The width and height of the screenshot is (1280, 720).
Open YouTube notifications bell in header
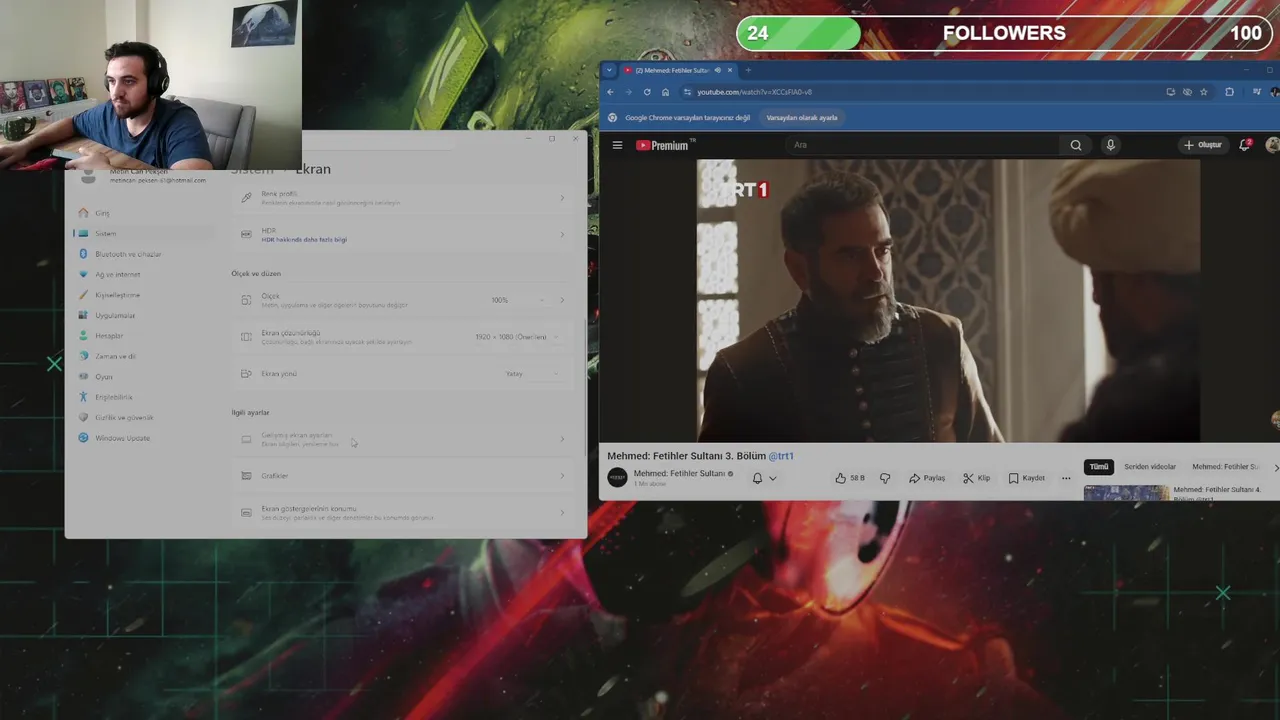pyautogui.click(x=1244, y=145)
